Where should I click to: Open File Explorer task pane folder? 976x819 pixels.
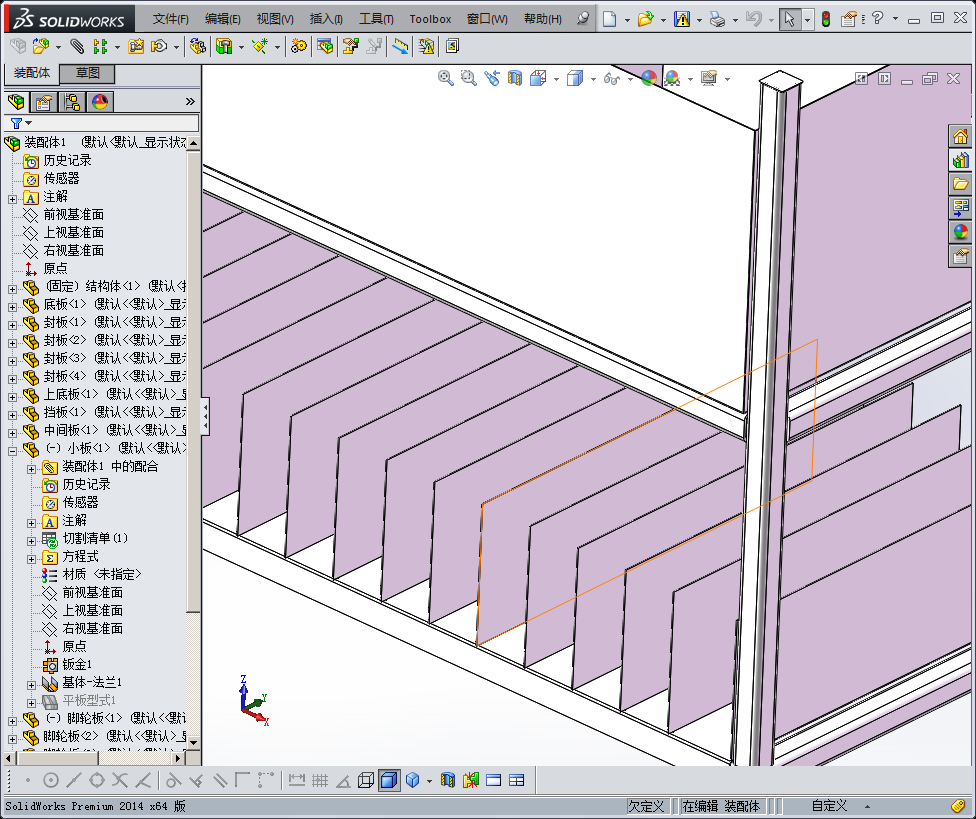(960, 184)
